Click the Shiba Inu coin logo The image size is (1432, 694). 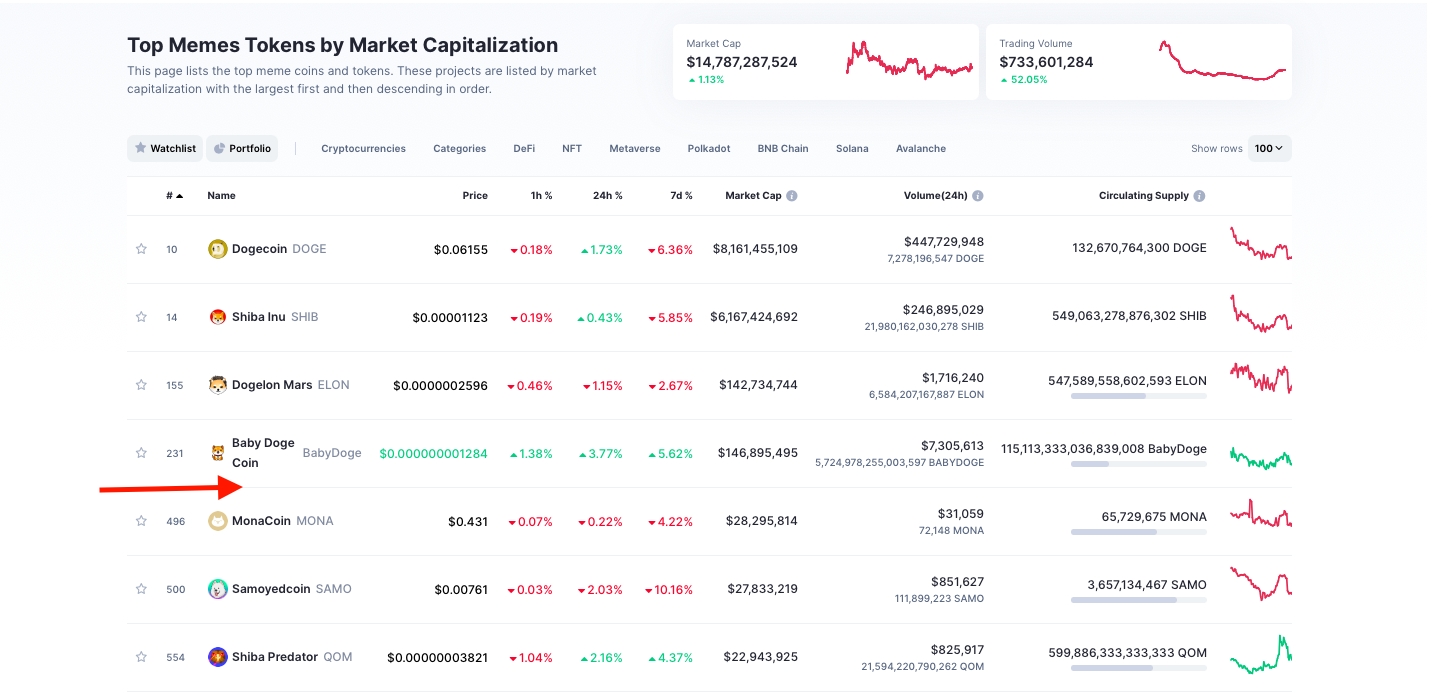pos(217,317)
